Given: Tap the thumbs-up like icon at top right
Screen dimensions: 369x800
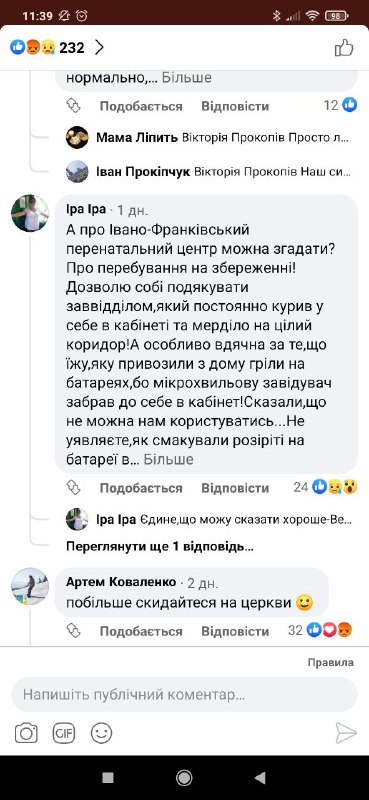Looking at the screenshot, I should point(344,48).
